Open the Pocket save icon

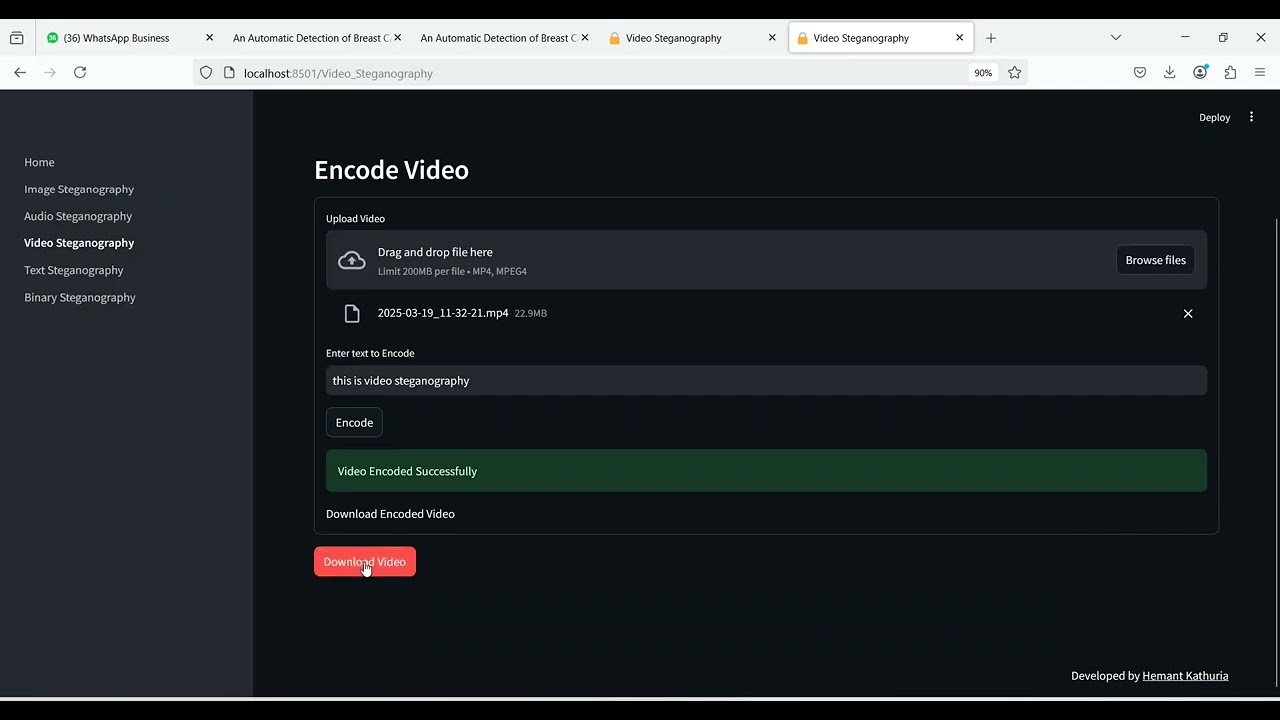(1139, 72)
